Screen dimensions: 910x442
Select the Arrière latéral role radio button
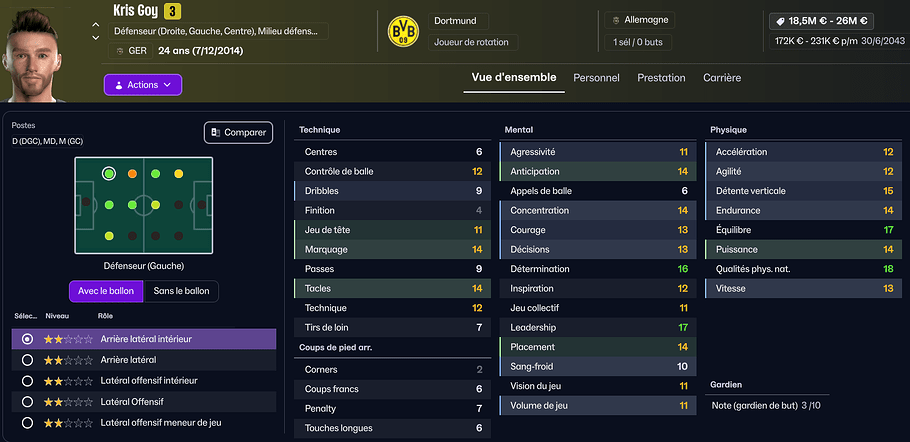click(x=27, y=360)
